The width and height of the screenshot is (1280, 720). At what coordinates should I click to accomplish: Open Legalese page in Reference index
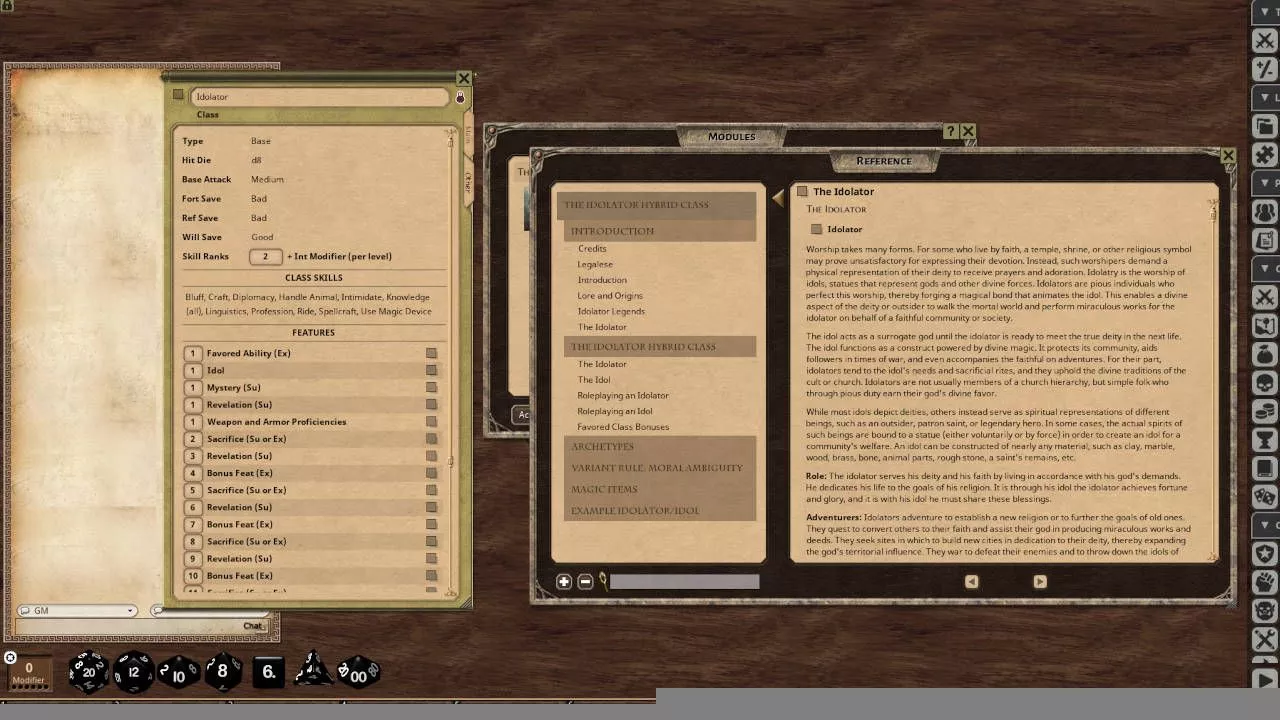point(595,264)
